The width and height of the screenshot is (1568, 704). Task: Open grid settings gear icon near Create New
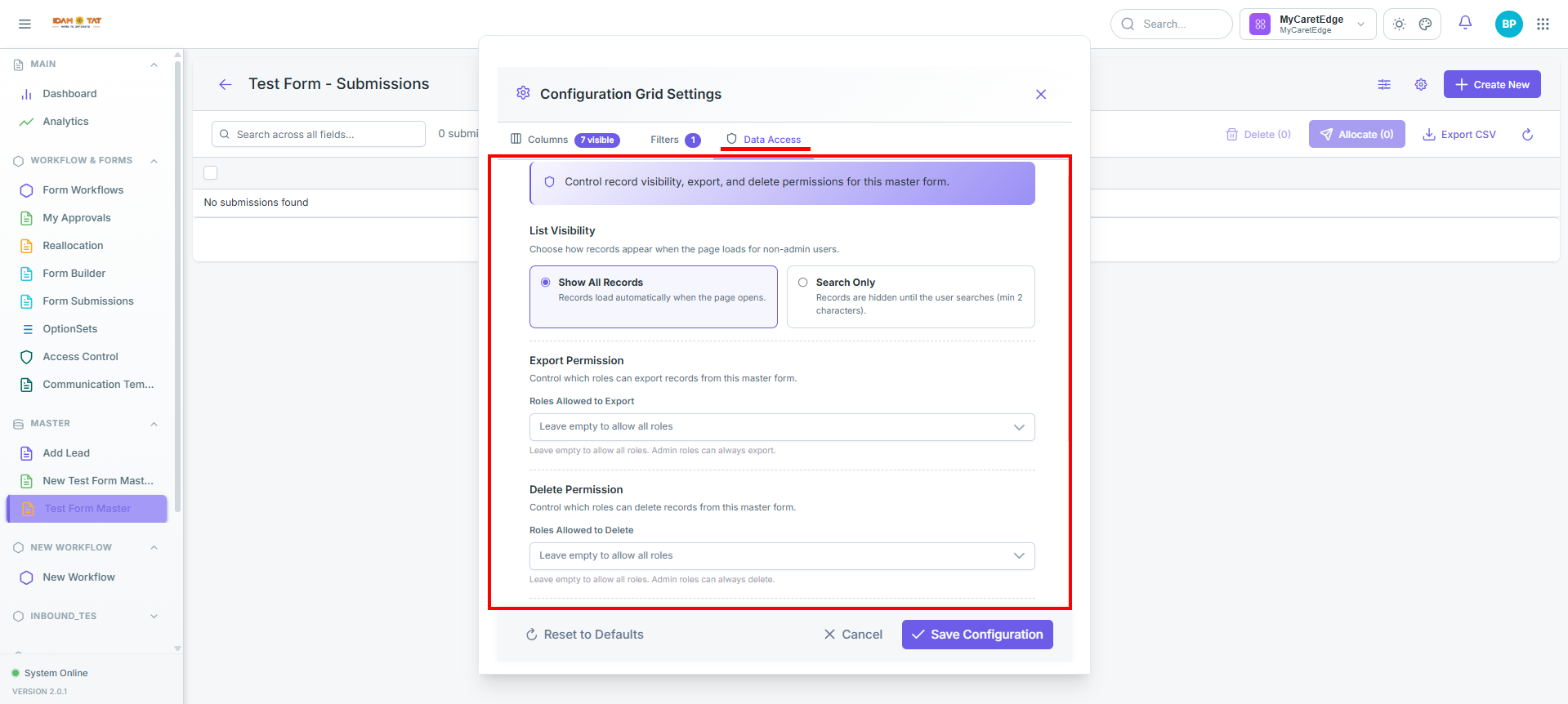[1421, 84]
